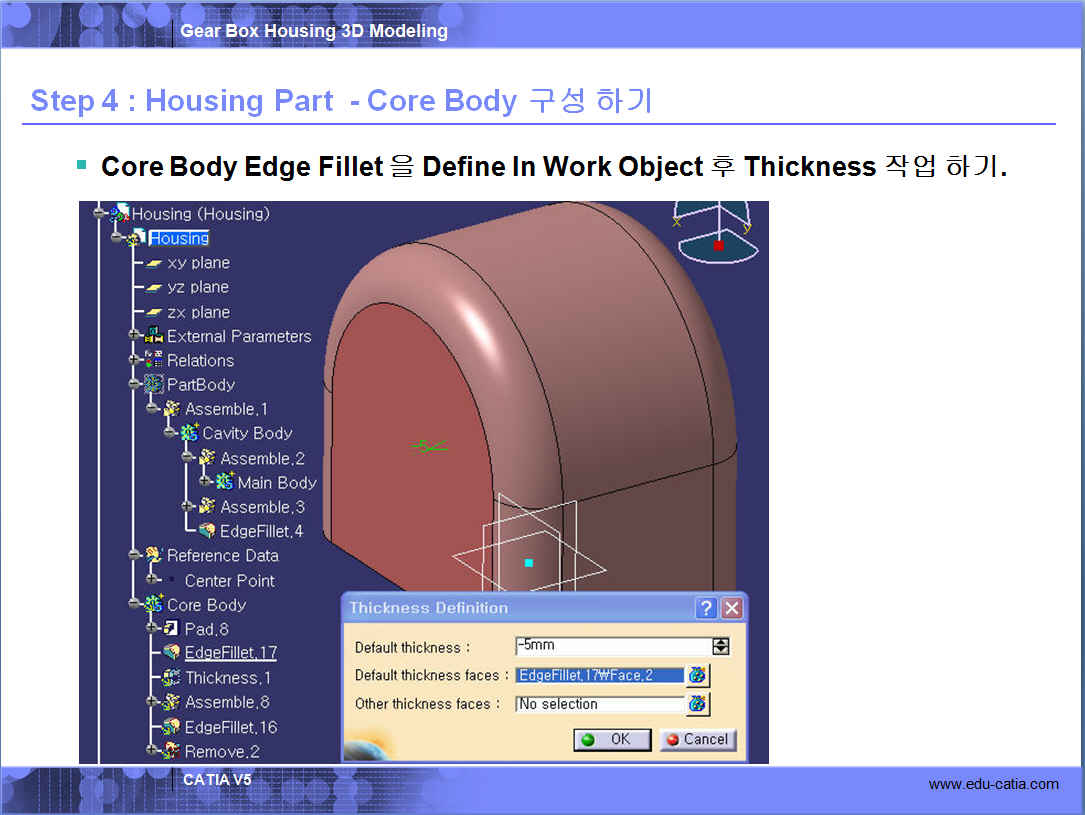Screen dimensions: 1085x815
Task: Expand the PartBody tree node
Action: (x=135, y=385)
